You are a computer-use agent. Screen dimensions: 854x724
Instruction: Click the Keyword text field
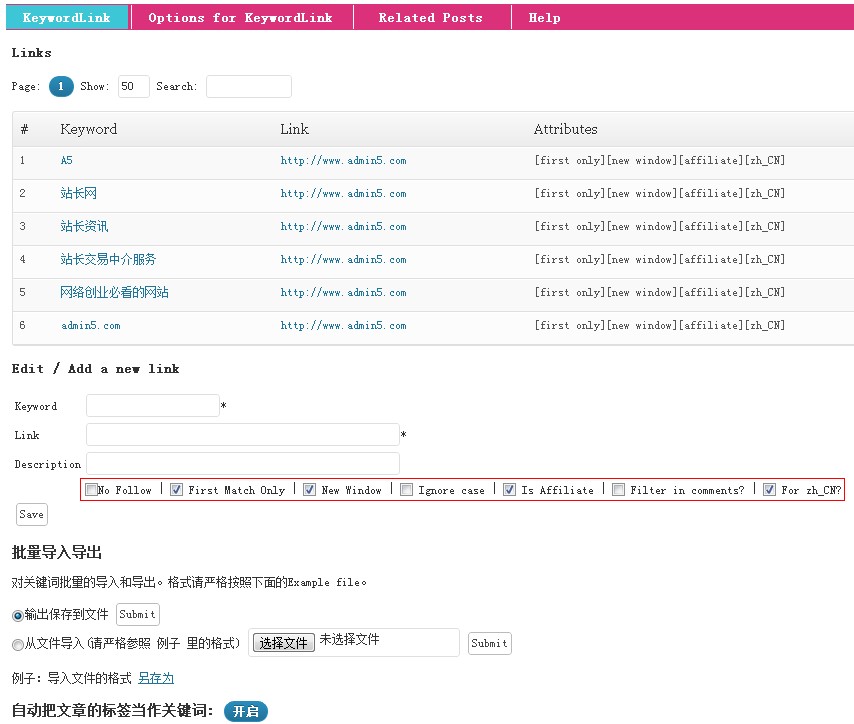(x=152, y=406)
